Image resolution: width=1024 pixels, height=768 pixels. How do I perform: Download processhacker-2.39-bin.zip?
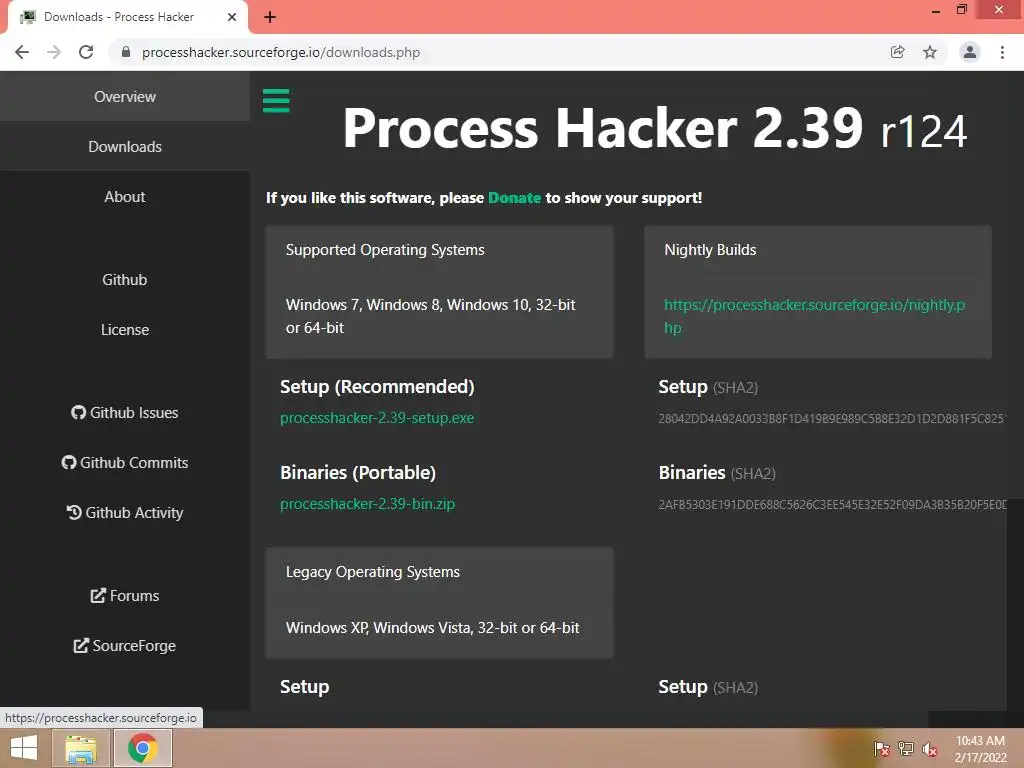click(368, 504)
